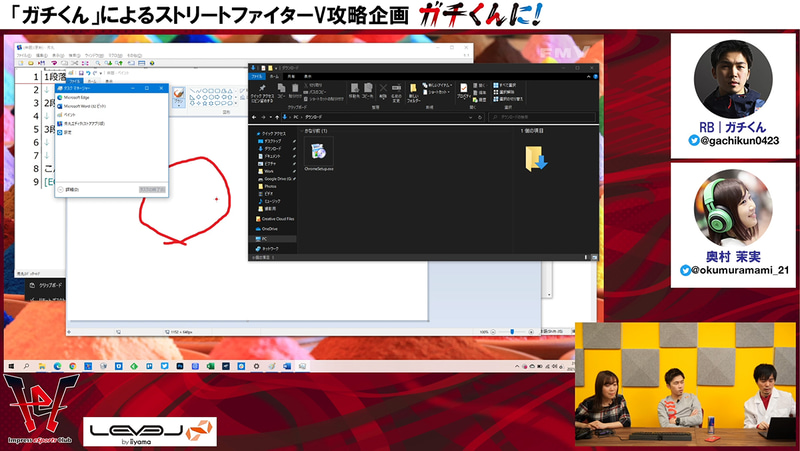Click the new document icon in Hidemaru toolbar
This screenshot has height=451, width=800.
click(21, 63)
